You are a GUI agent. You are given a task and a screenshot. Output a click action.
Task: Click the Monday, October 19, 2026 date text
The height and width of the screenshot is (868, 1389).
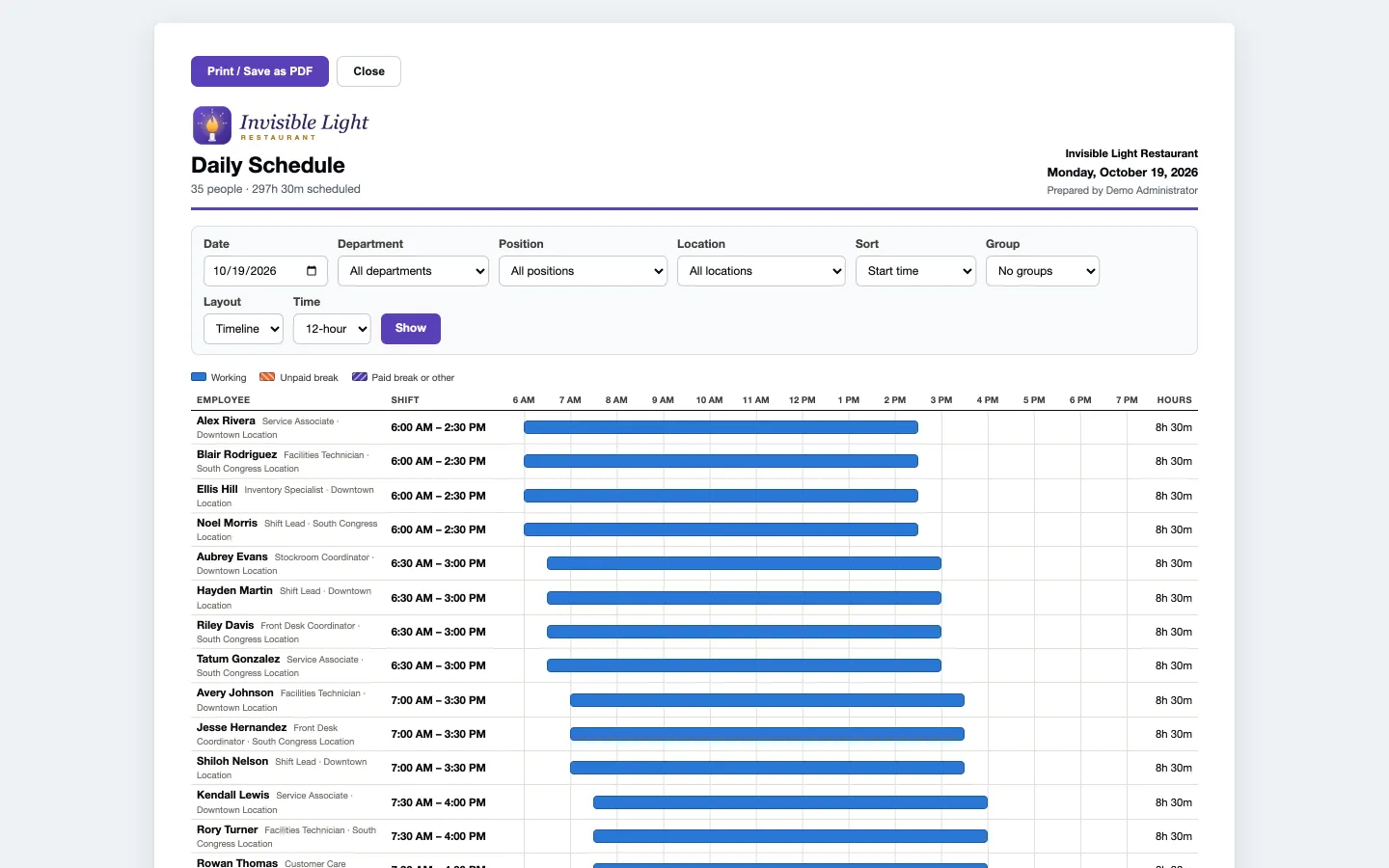(1123, 173)
